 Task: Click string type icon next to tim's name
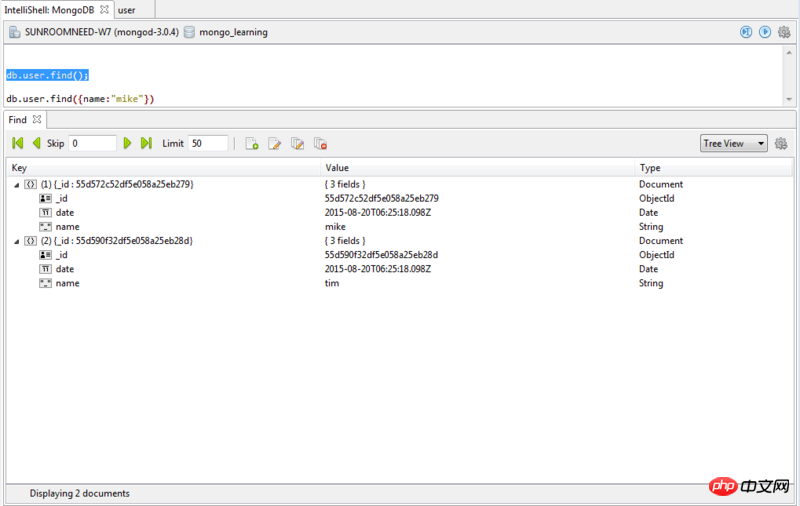coord(45,283)
